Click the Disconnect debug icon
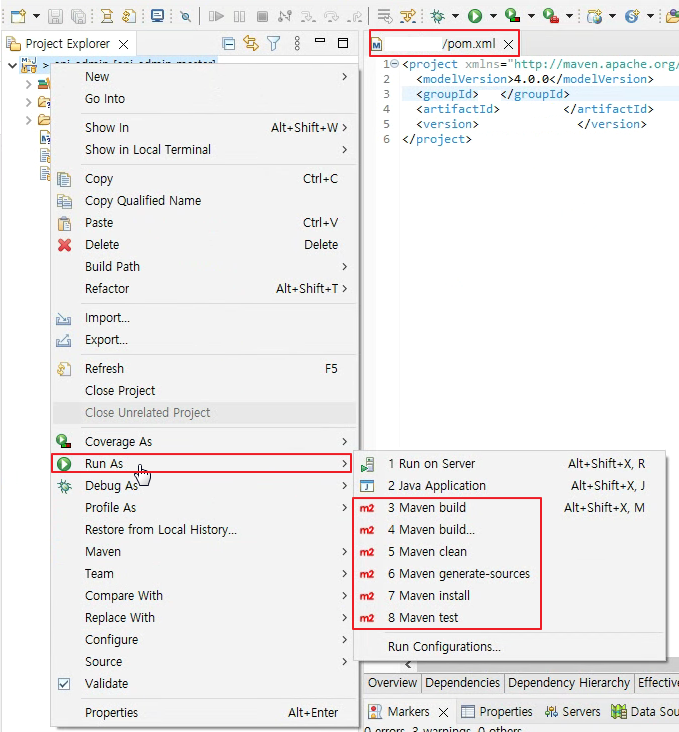 coord(285,16)
